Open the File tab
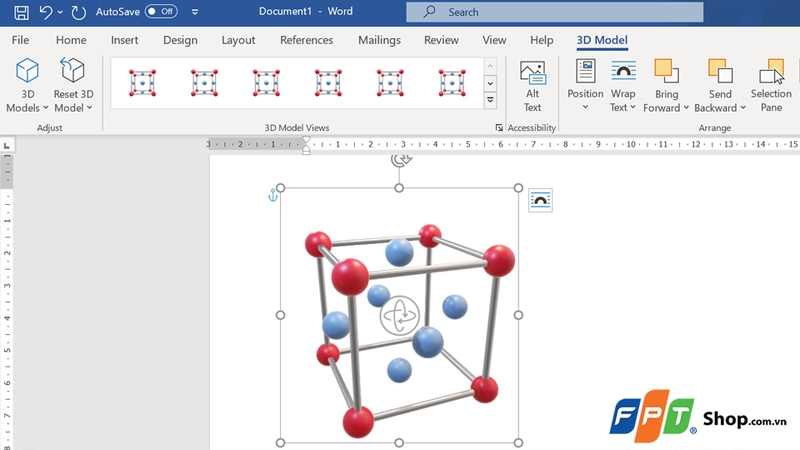Viewport: 800px width, 450px height. (x=20, y=40)
